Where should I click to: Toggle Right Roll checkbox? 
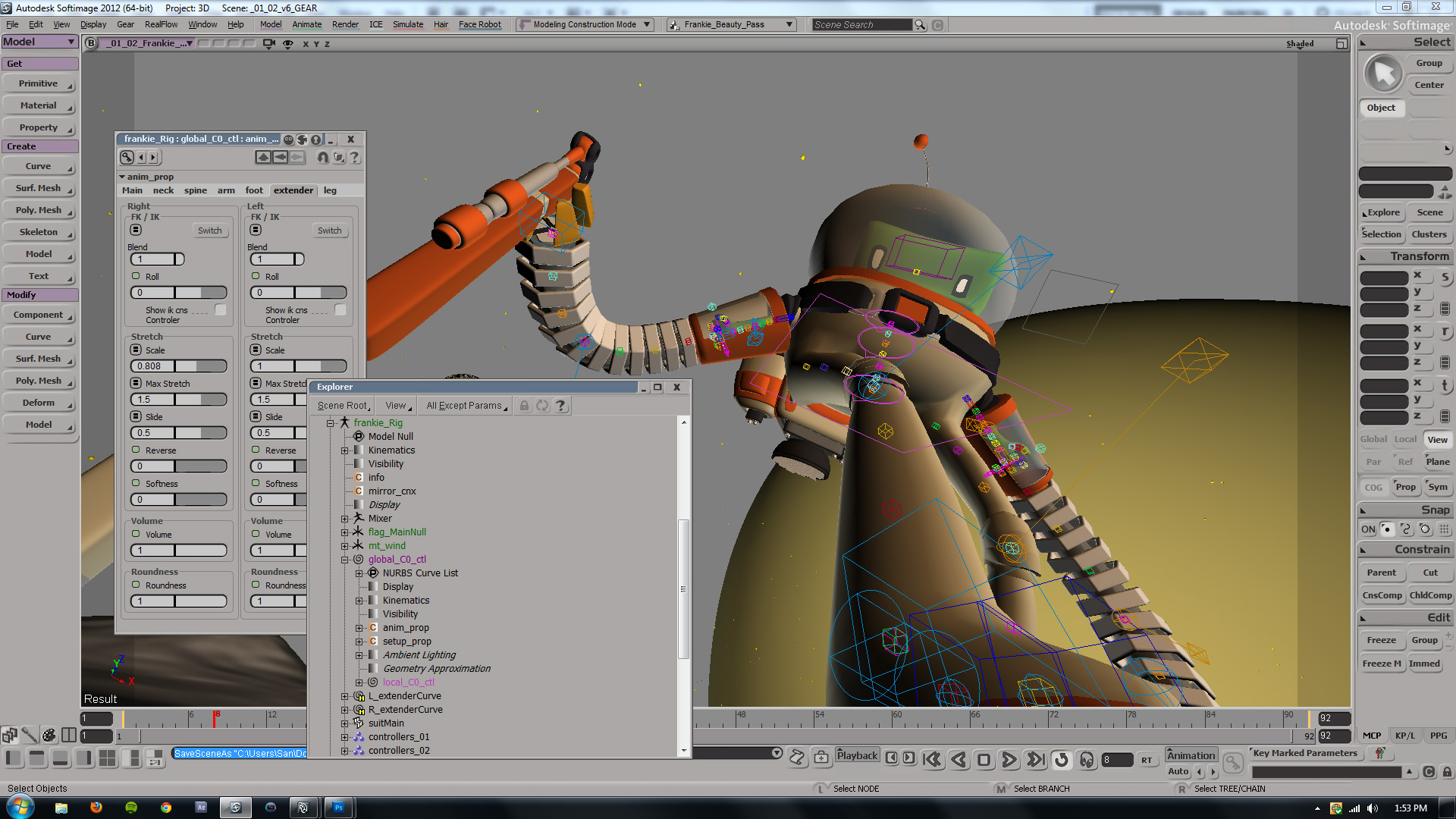(x=136, y=277)
